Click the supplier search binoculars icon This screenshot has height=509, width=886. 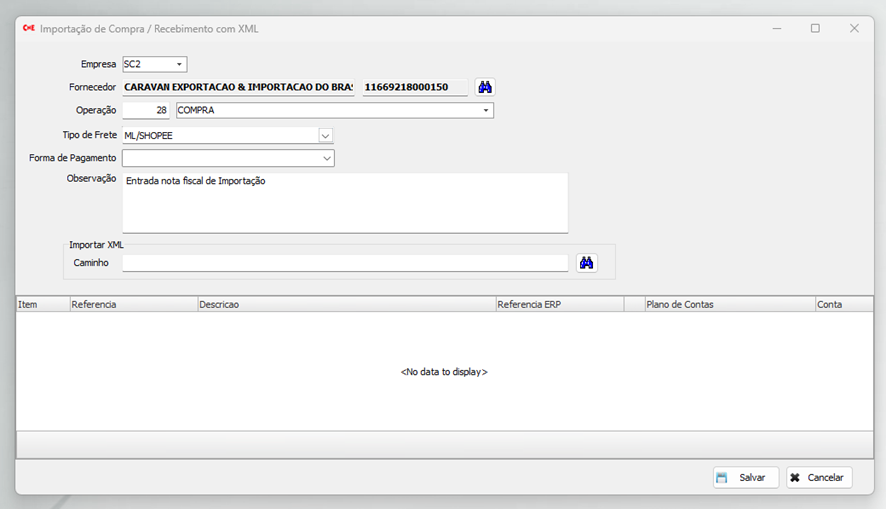[x=485, y=87]
